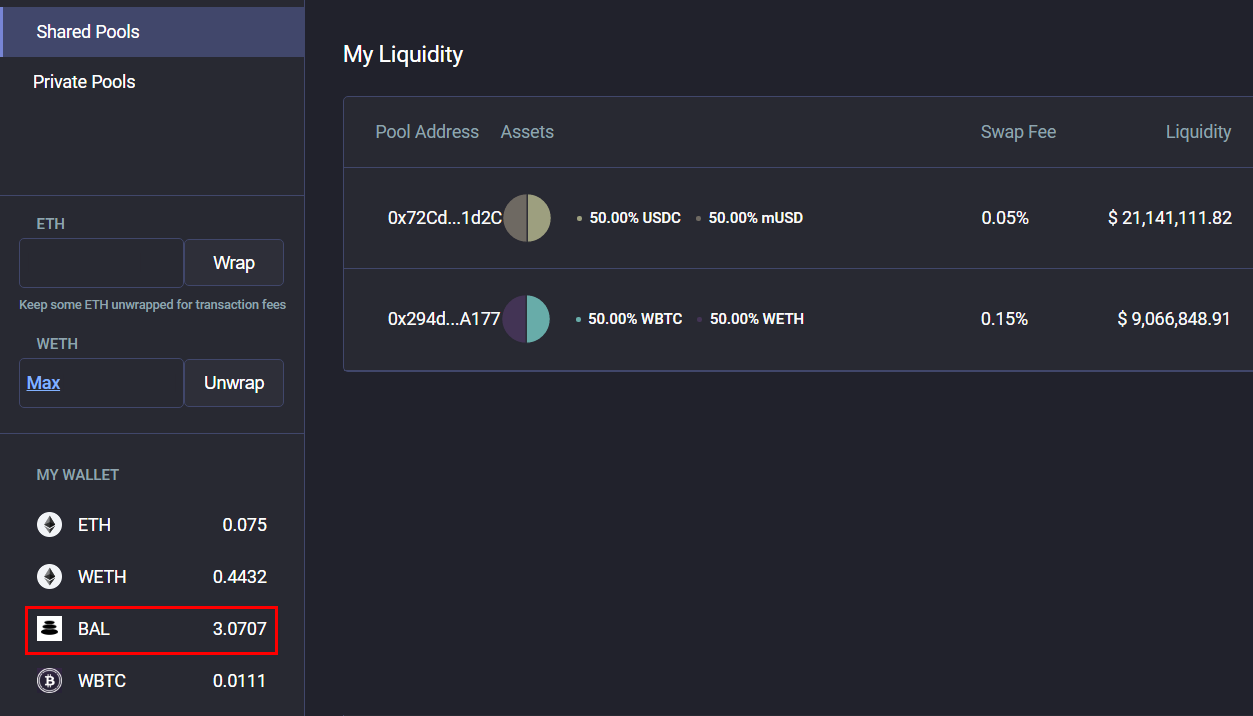Click the ETH token icon in wallet
1253x716 pixels.
pos(49,525)
